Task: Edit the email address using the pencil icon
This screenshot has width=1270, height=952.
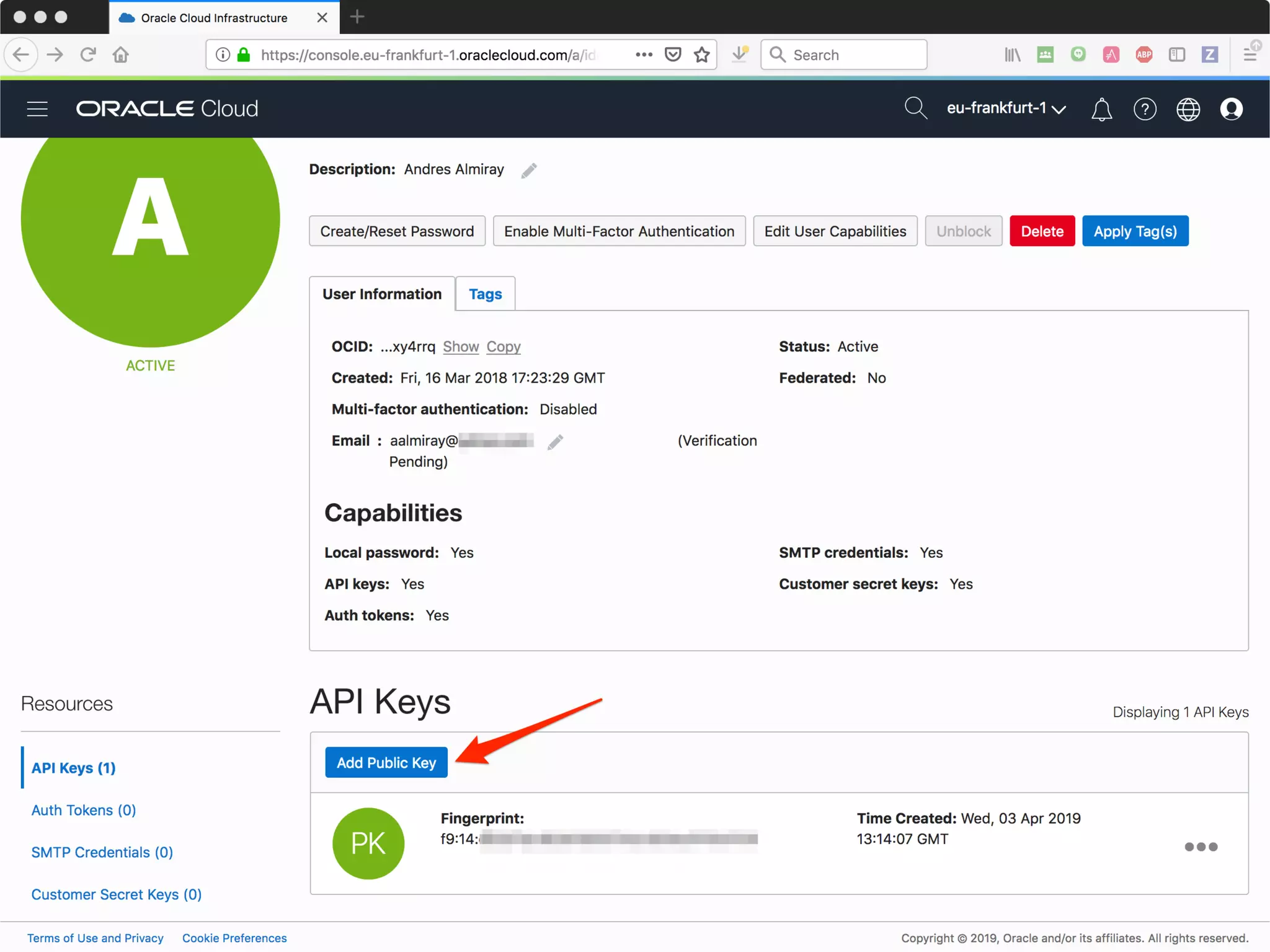Action: (x=555, y=442)
